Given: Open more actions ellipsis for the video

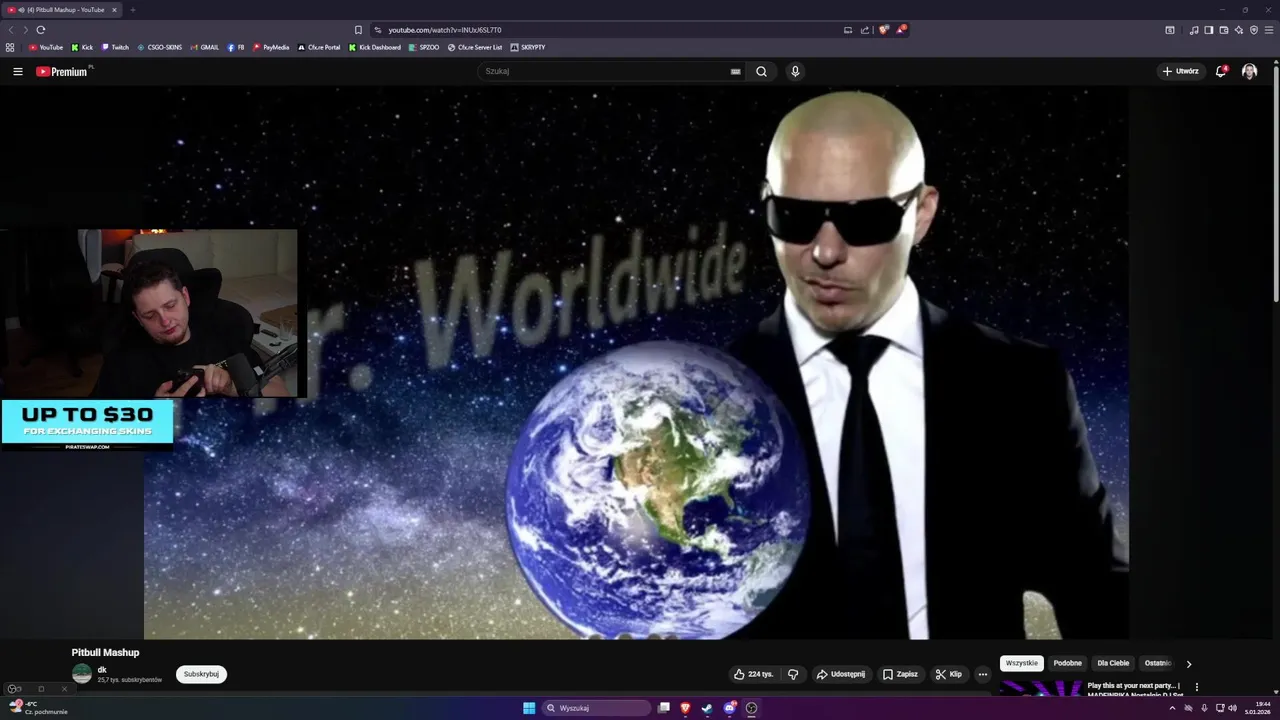Looking at the screenshot, I should [x=982, y=674].
